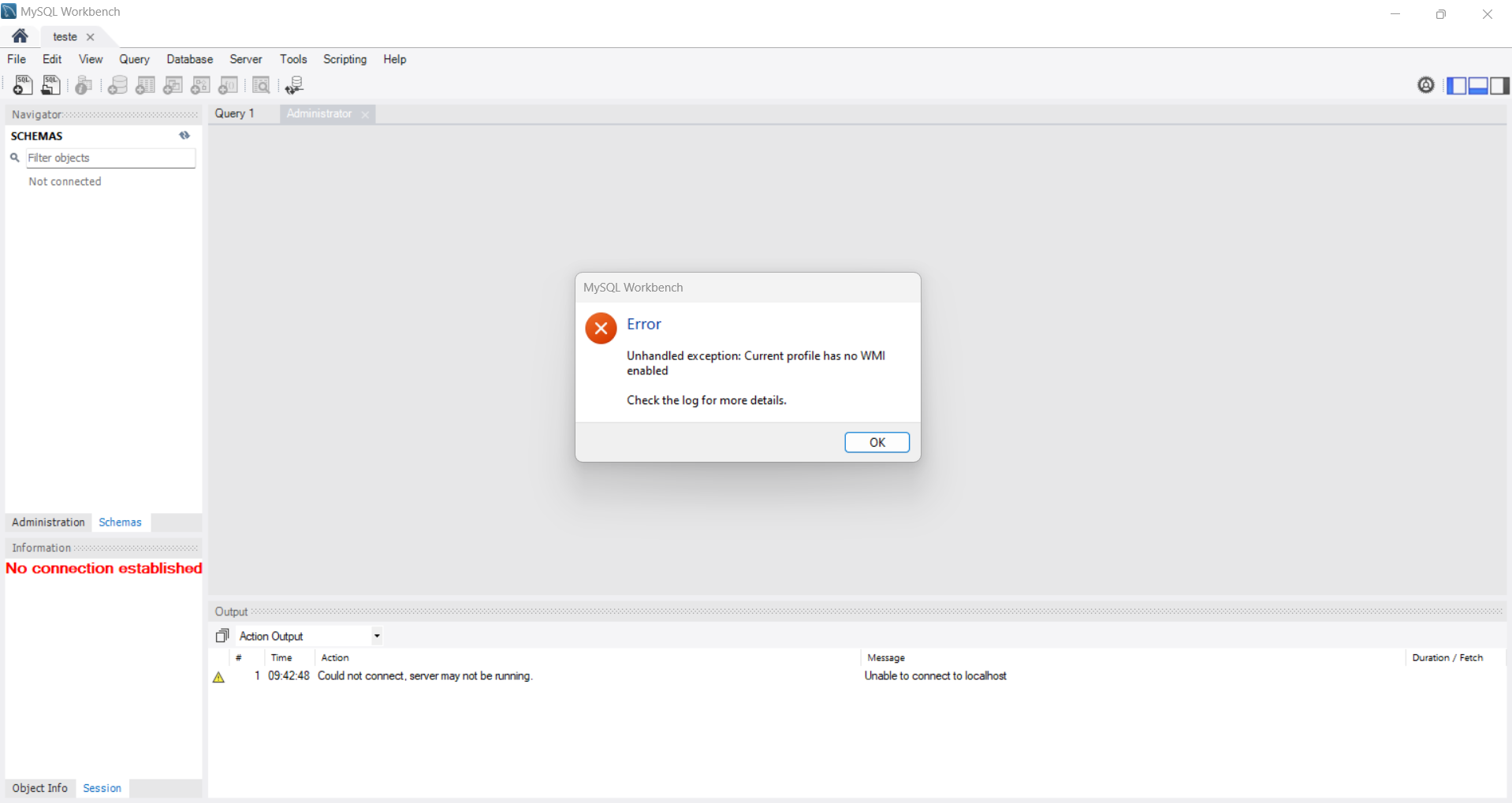Viewport: 1512px width, 803px height.
Task: Open the object inspector icon
Action: 84,85
